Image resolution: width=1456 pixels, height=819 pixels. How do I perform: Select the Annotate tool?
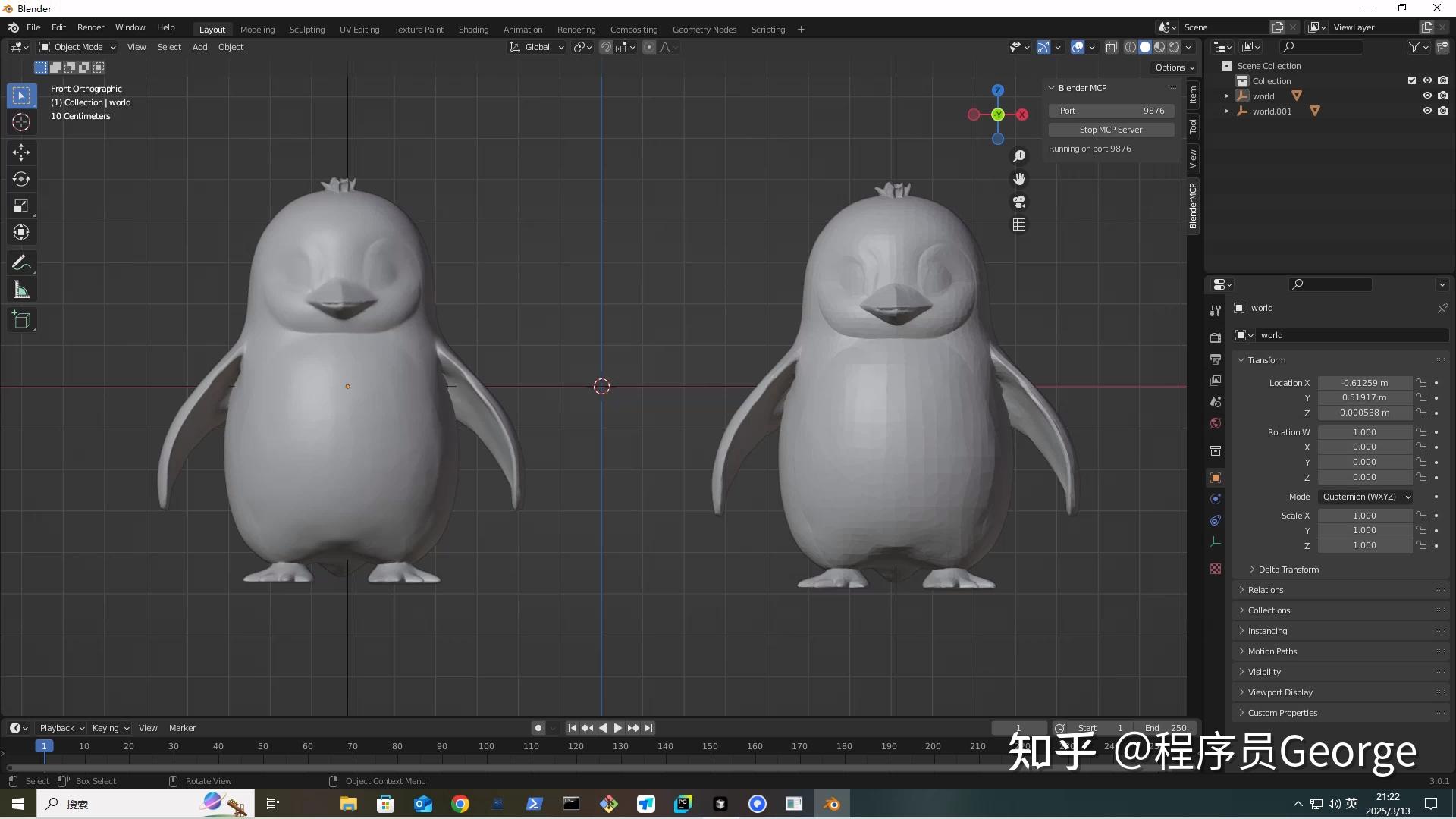coord(21,262)
